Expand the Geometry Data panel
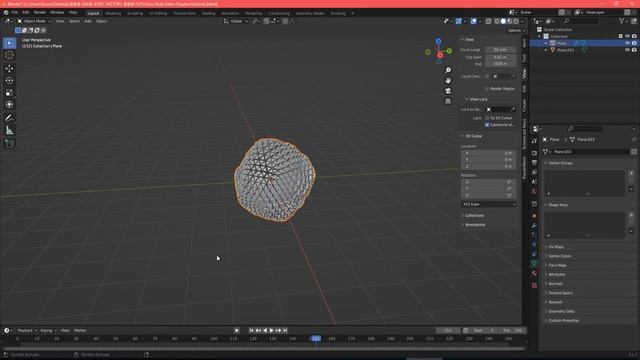The width and height of the screenshot is (640, 360). (x=561, y=311)
